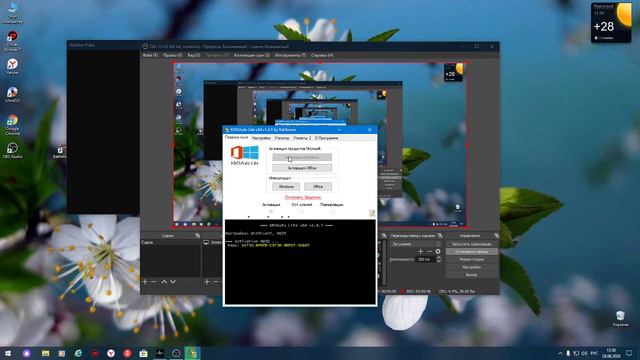Click the Activate Windows button in KMSAuto
Screen dimensions: 640x360
click(302, 157)
